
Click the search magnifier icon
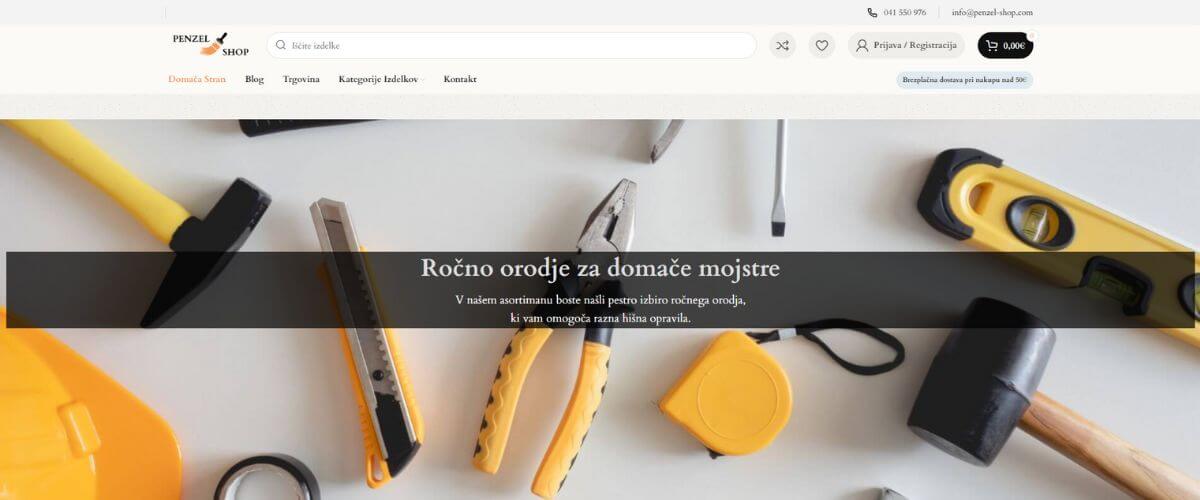click(281, 45)
